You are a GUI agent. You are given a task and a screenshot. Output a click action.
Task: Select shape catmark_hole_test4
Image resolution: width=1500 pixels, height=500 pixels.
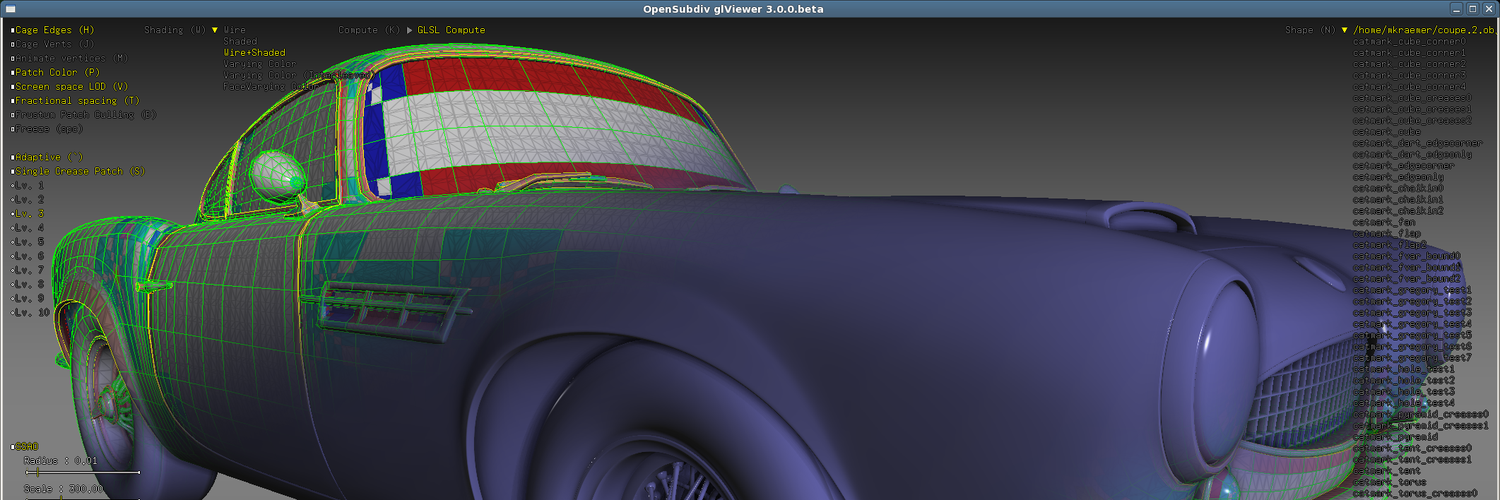(1404, 402)
